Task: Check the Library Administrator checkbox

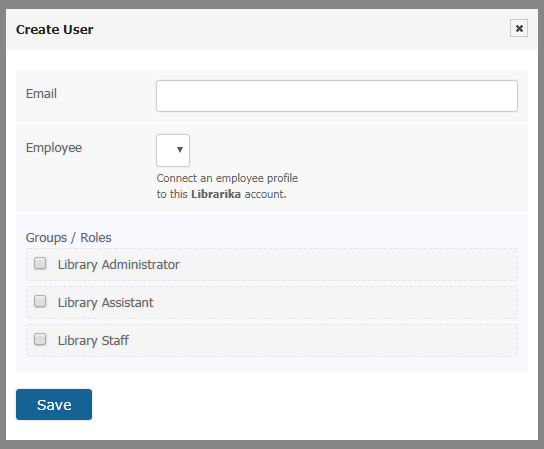Action: click(40, 263)
